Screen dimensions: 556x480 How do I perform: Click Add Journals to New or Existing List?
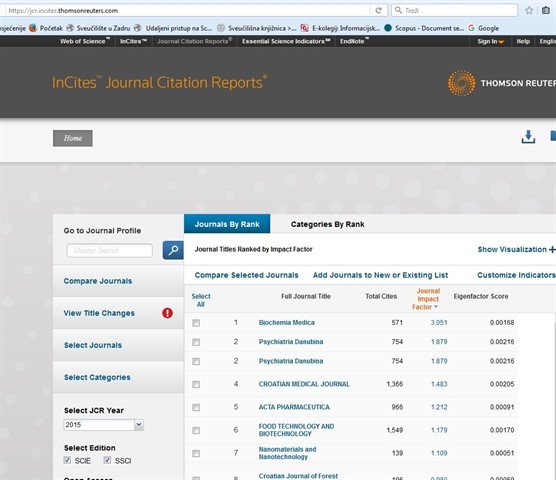[x=380, y=275]
